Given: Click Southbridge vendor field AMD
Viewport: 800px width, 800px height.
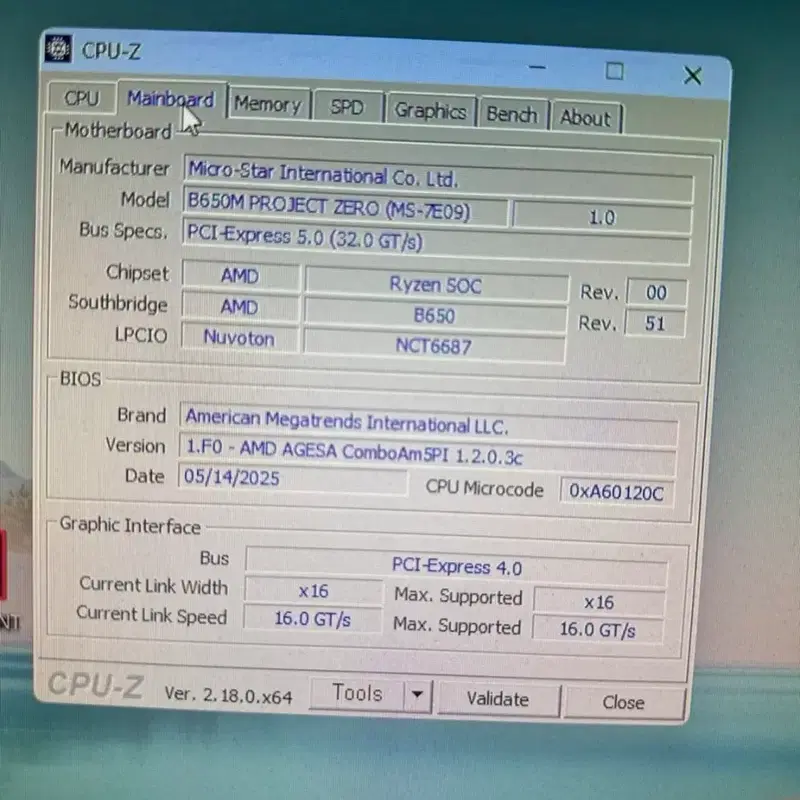Looking at the screenshot, I should click(x=239, y=307).
